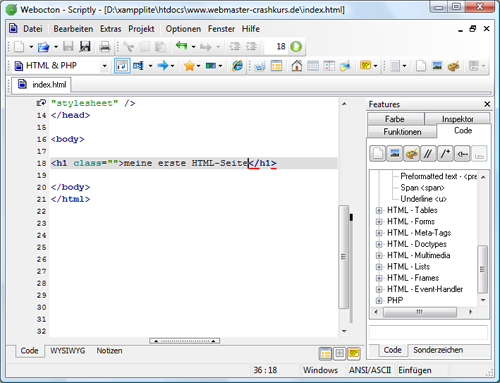Image resolution: width=500 pixels, height=383 pixels.
Task: Click the picture icon in Features panel
Action: coord(395,154)
